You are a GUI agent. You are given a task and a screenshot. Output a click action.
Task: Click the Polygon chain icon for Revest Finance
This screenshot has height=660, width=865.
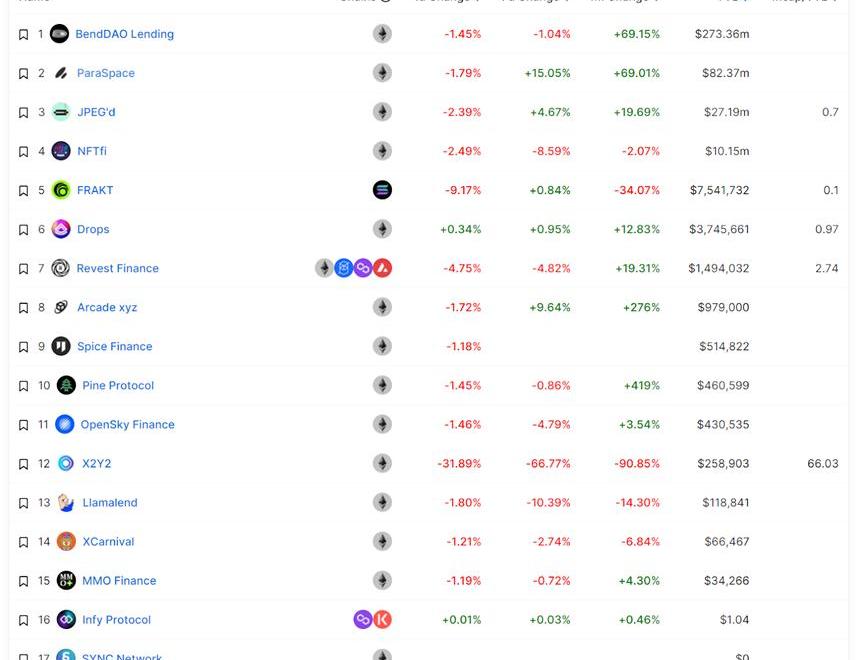[363, 268]
